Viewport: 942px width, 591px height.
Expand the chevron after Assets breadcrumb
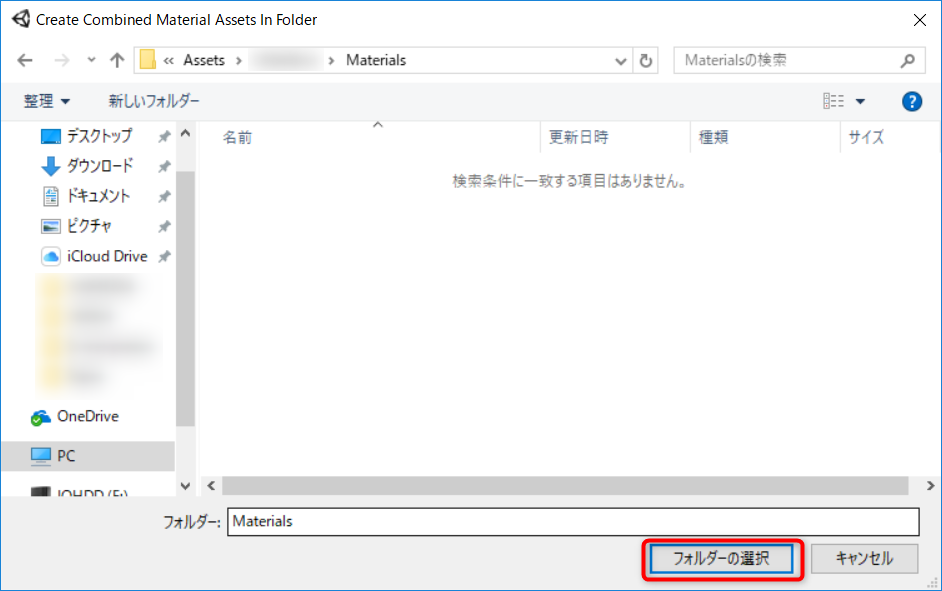(239, 61)
